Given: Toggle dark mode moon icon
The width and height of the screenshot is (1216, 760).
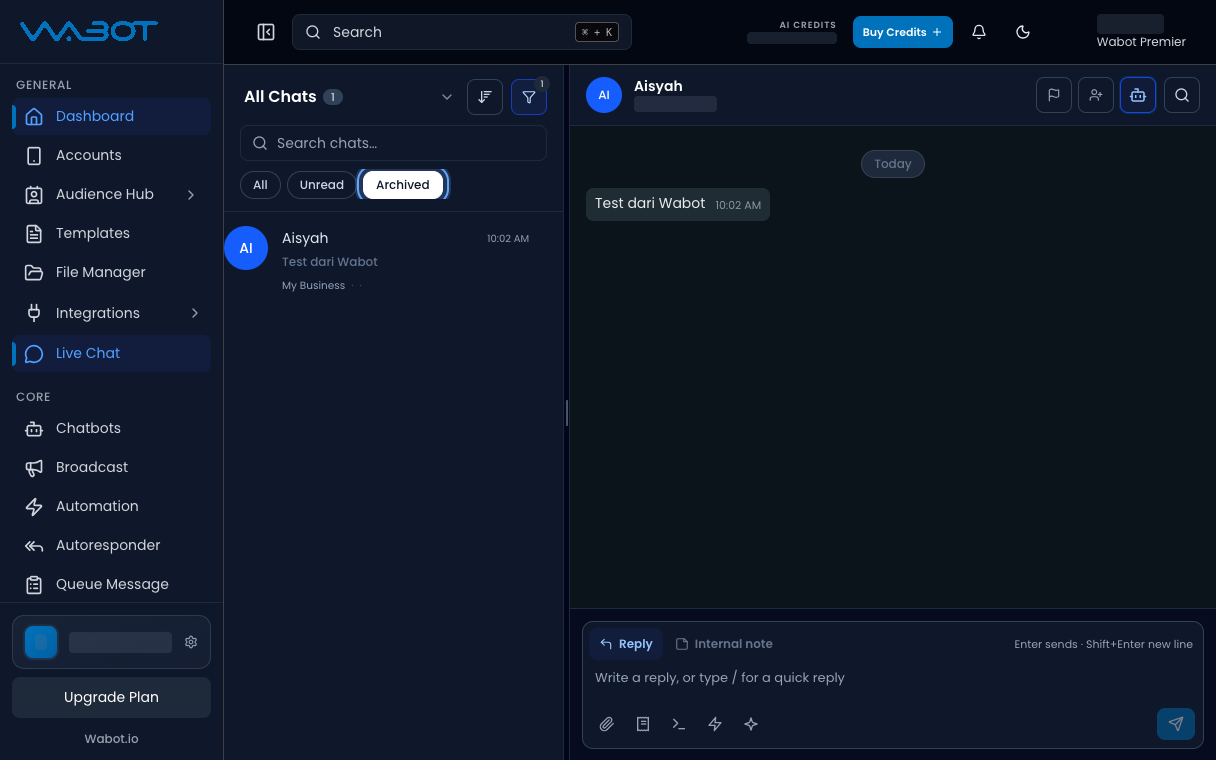Looking at the screenshot, I should [x=1023, y=32].
